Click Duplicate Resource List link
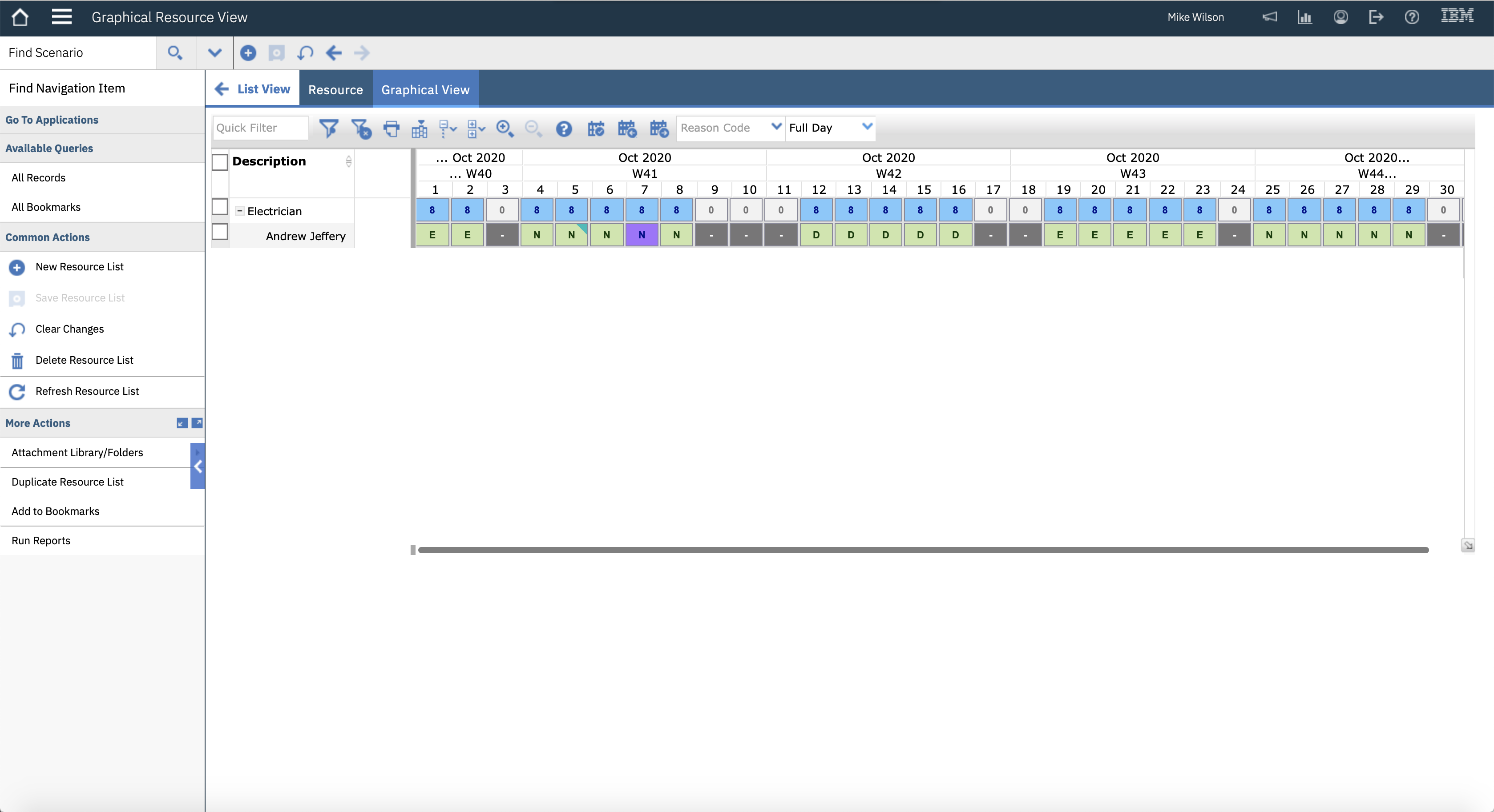The height and width of the screenshot is (812, 1494). (67, 482)
